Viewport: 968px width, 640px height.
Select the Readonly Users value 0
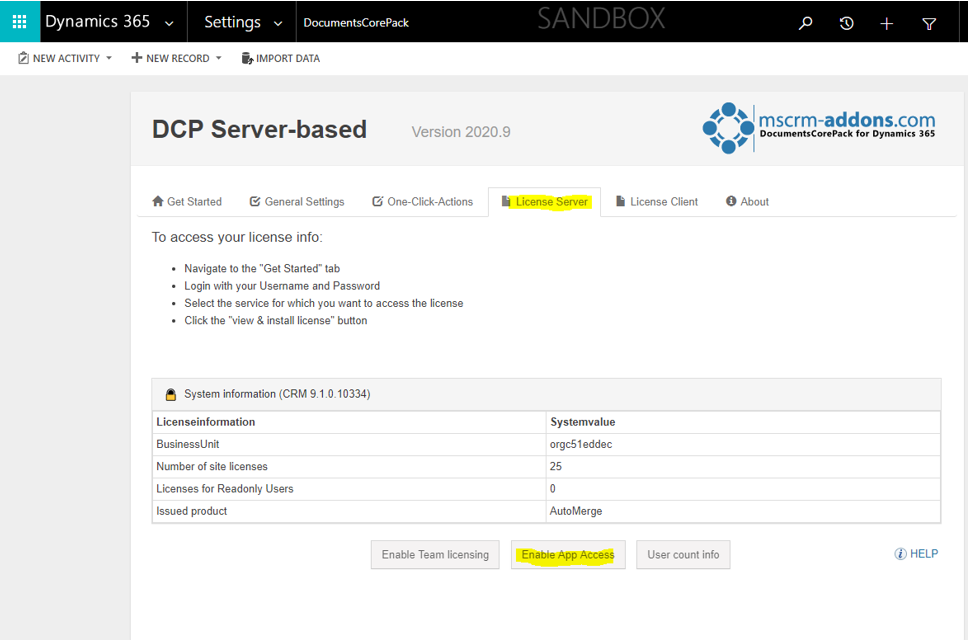553,489
